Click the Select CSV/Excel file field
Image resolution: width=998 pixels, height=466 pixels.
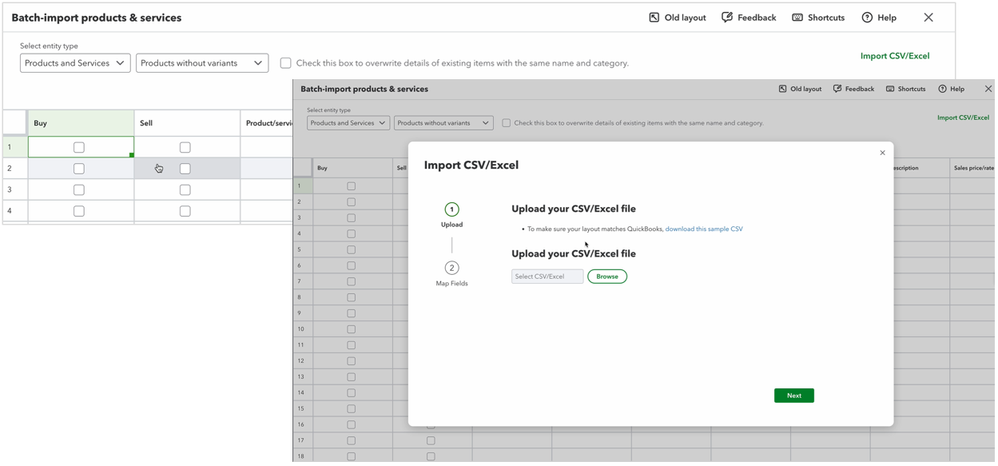click(547, 276)
